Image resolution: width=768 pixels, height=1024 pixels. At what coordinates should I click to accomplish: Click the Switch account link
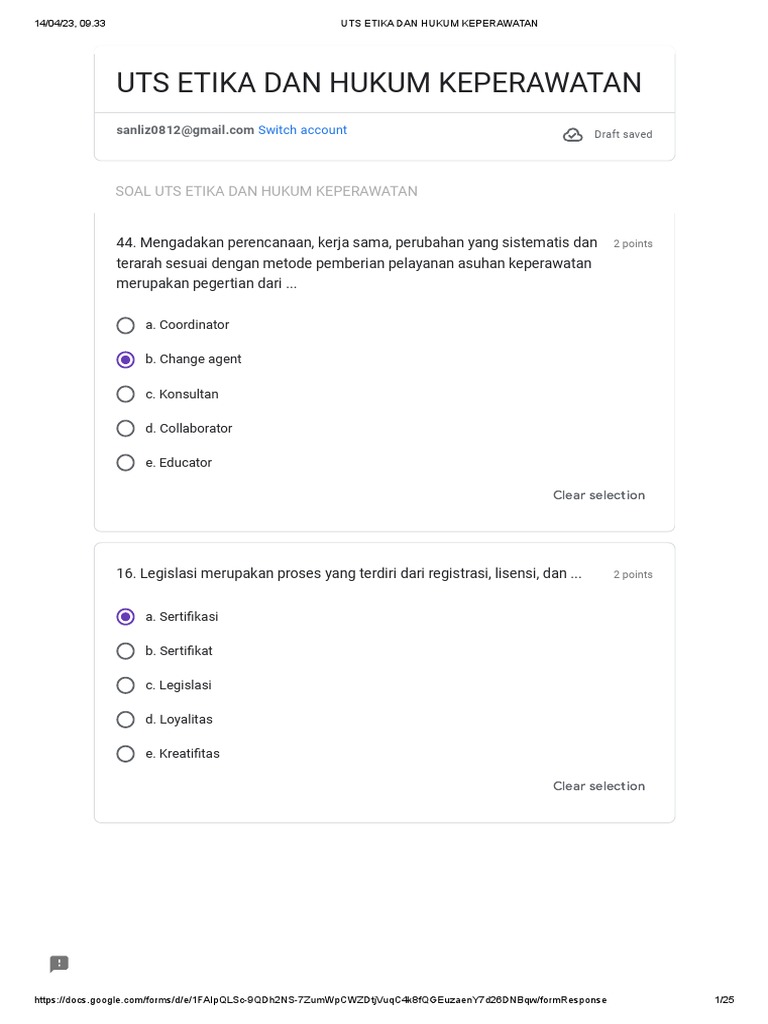point(302,130)
